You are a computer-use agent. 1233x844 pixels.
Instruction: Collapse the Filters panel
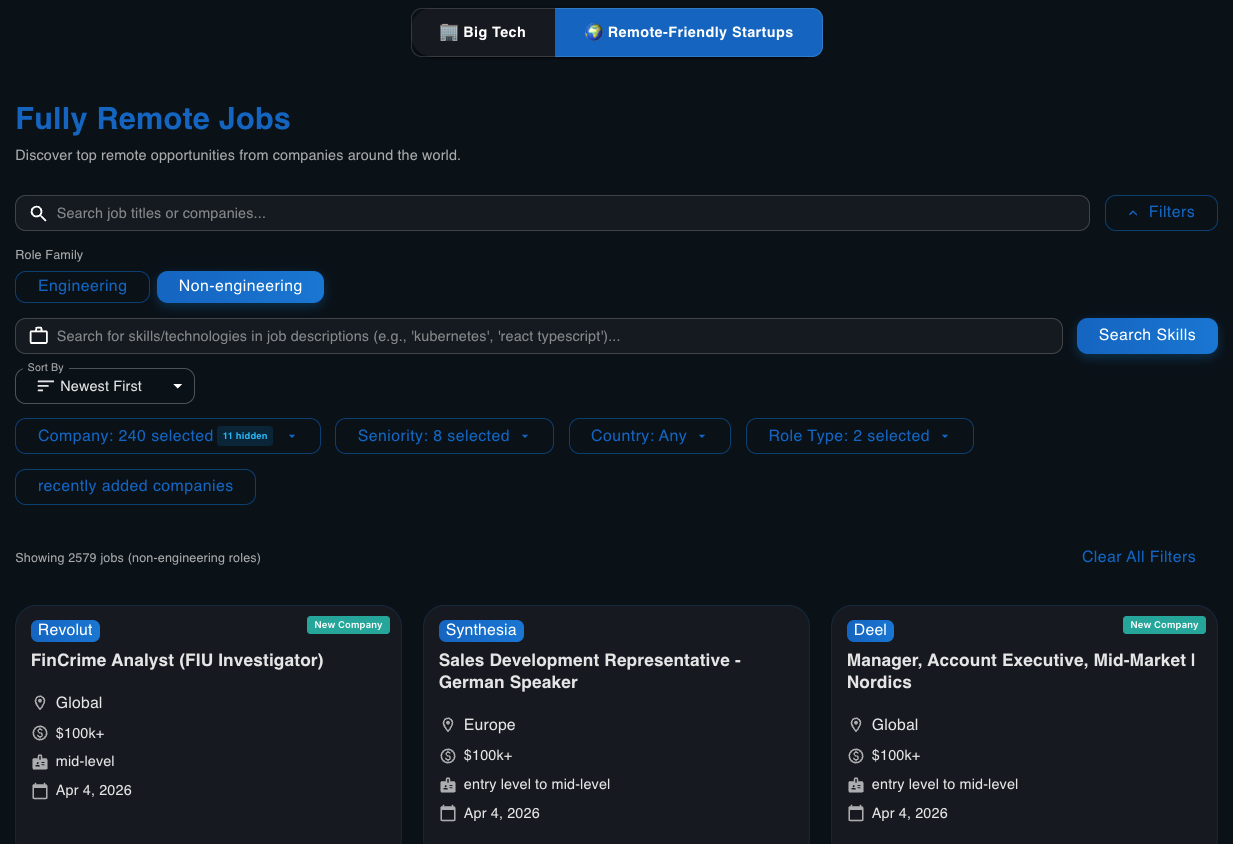pos(1161,212)
